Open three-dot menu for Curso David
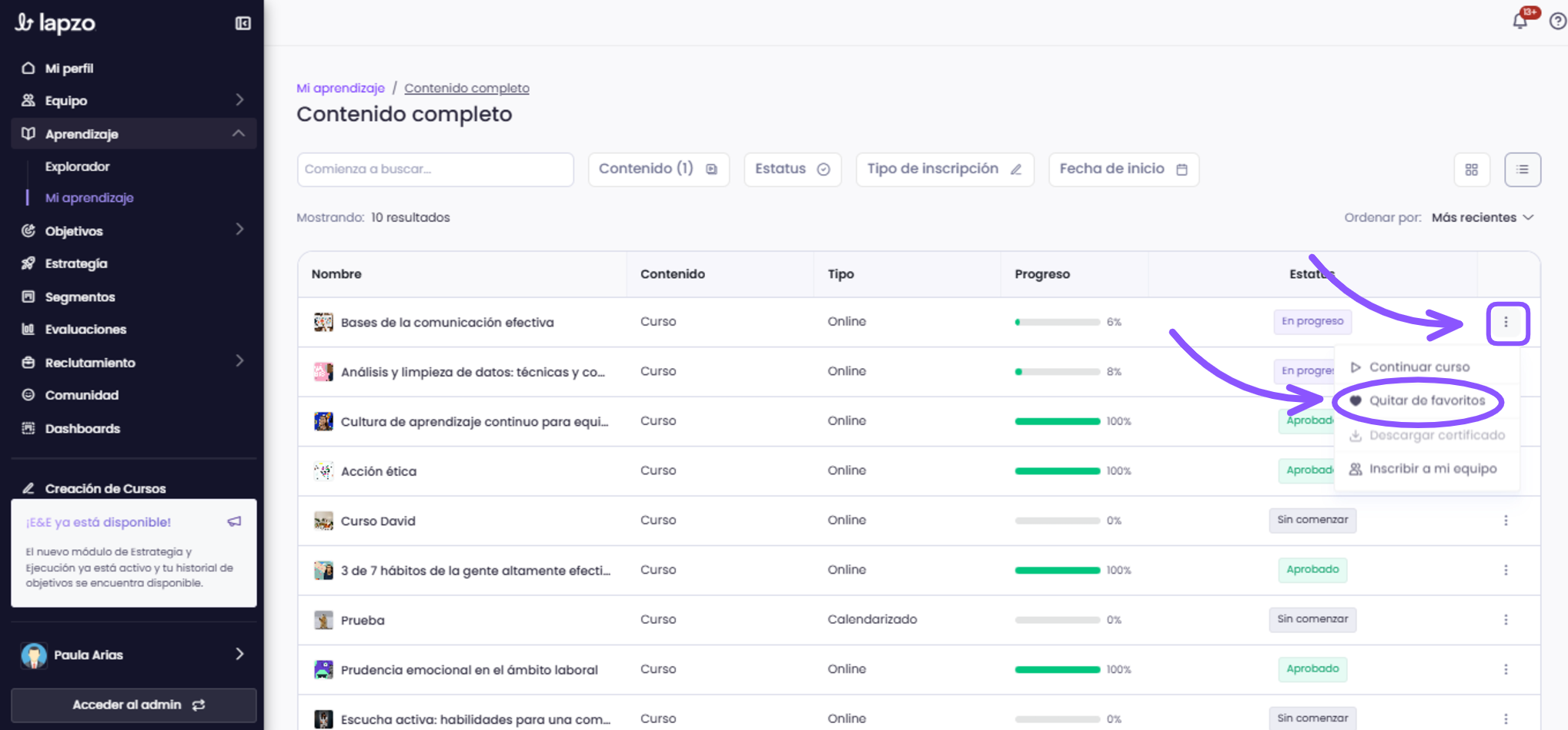Viewport: 1568px width, 730px height. point(1506,521)
